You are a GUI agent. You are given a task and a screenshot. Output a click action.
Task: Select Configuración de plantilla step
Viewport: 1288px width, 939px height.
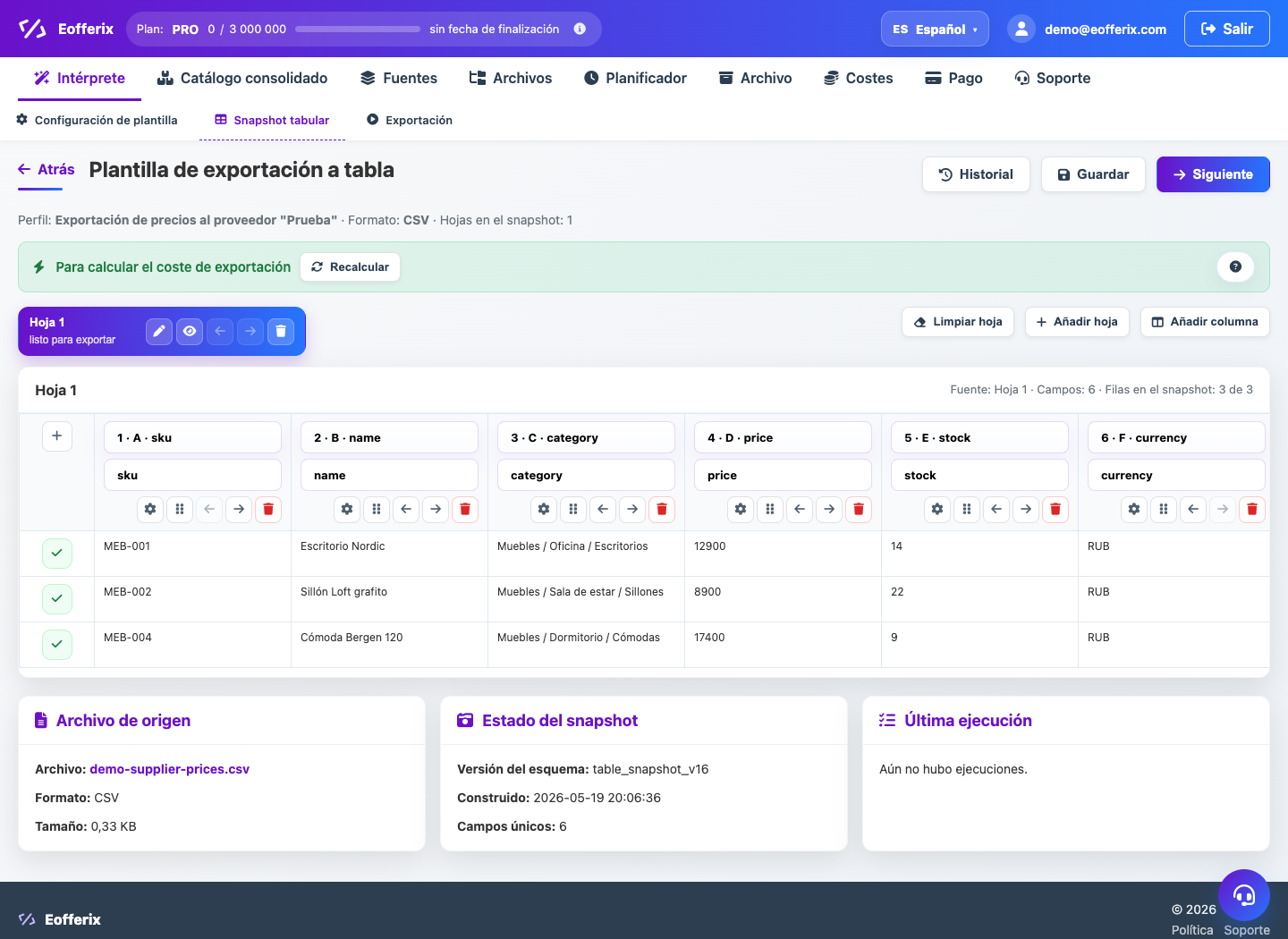click(x=97, y=120)
